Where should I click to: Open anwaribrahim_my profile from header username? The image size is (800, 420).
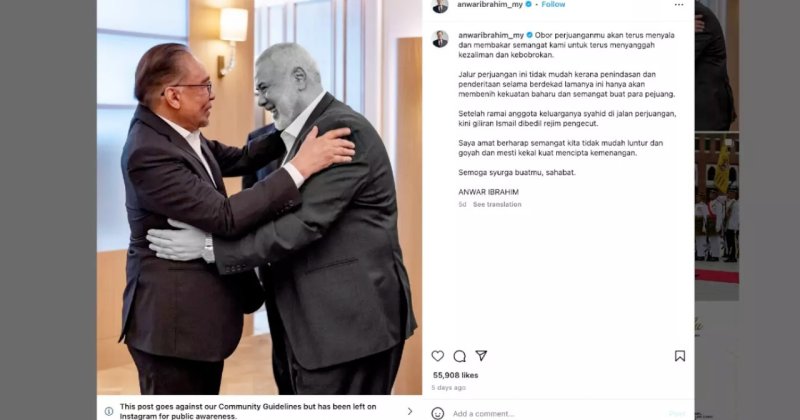(x=490, y=5)
